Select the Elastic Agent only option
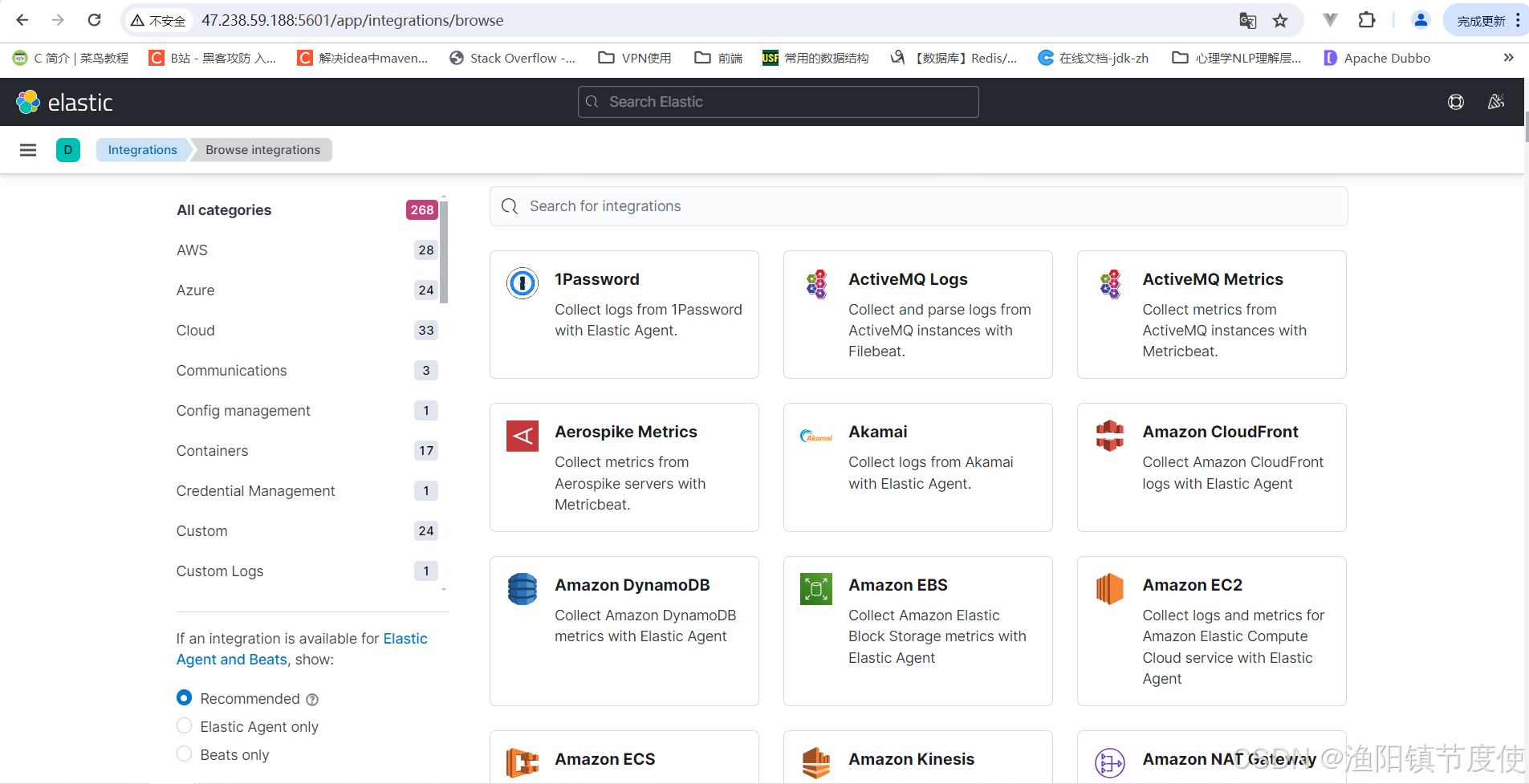This screenshot has width=1529, height=784. (x=184, y=725)
